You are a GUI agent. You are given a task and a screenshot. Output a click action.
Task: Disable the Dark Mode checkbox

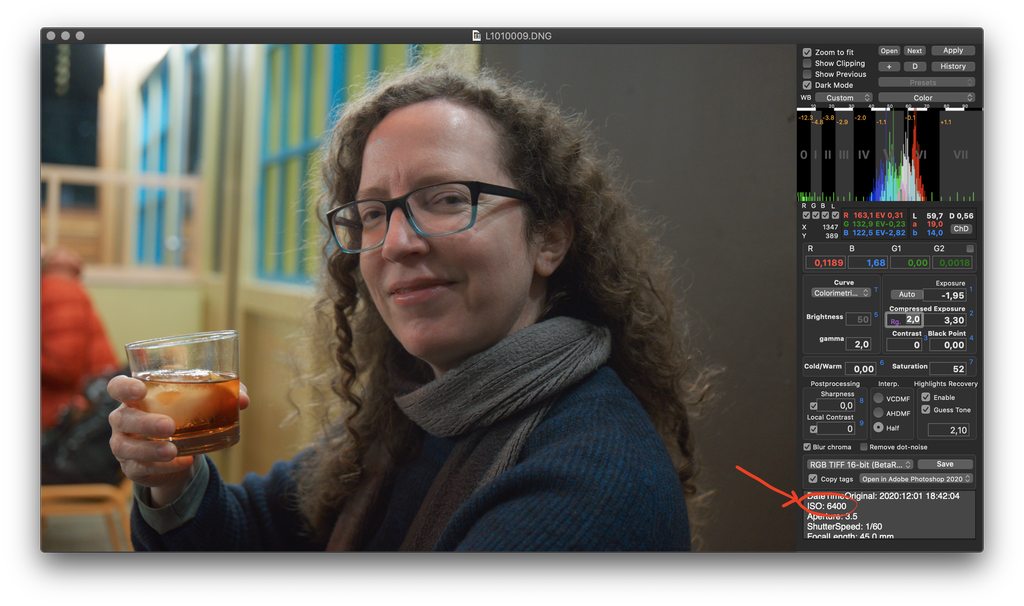(x=808, y=85)
